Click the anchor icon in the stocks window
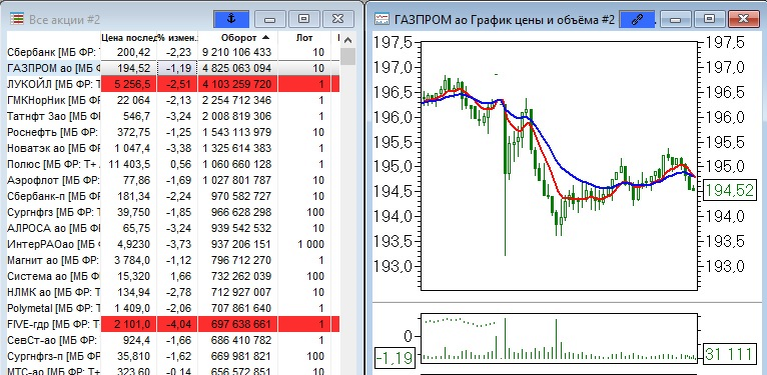767x375 pixels. 231,19
